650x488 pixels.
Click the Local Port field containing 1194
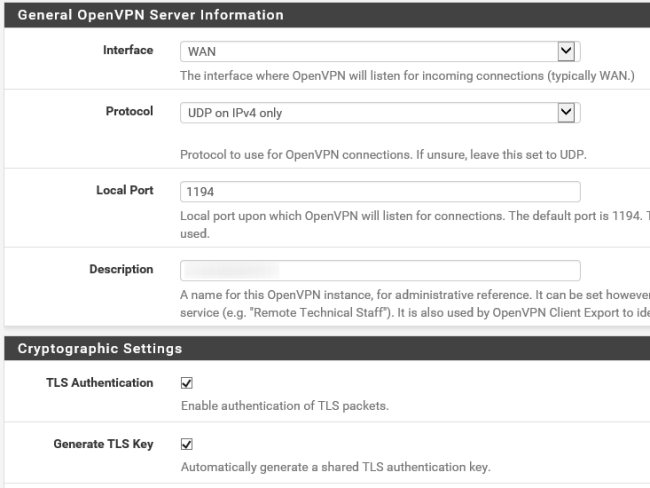click(x=380, y=192)
